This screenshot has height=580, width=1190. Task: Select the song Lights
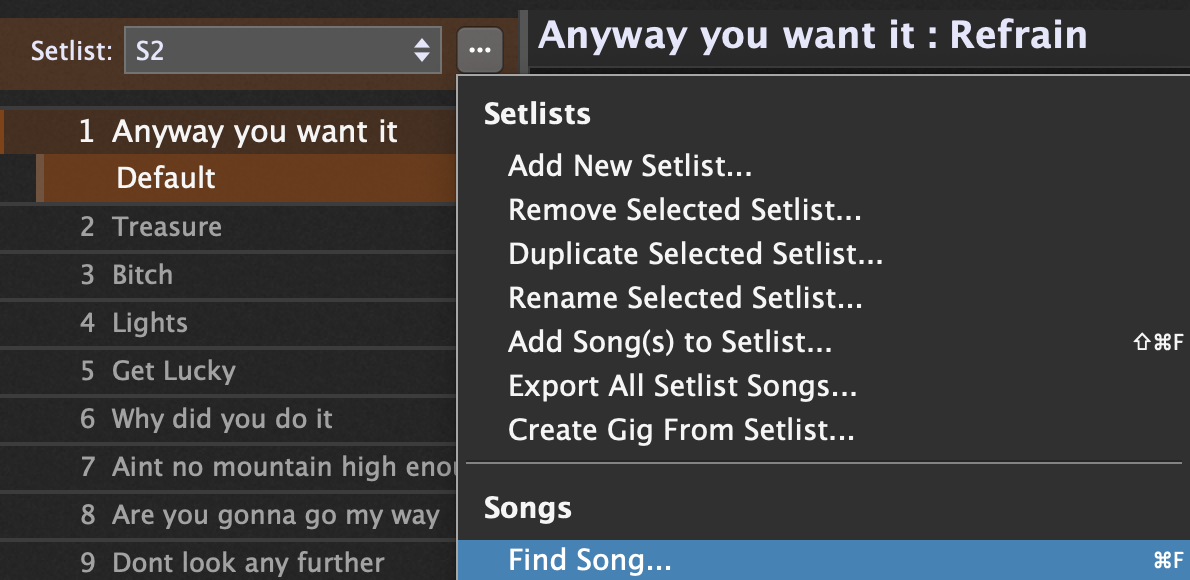(x=150, y=323)
